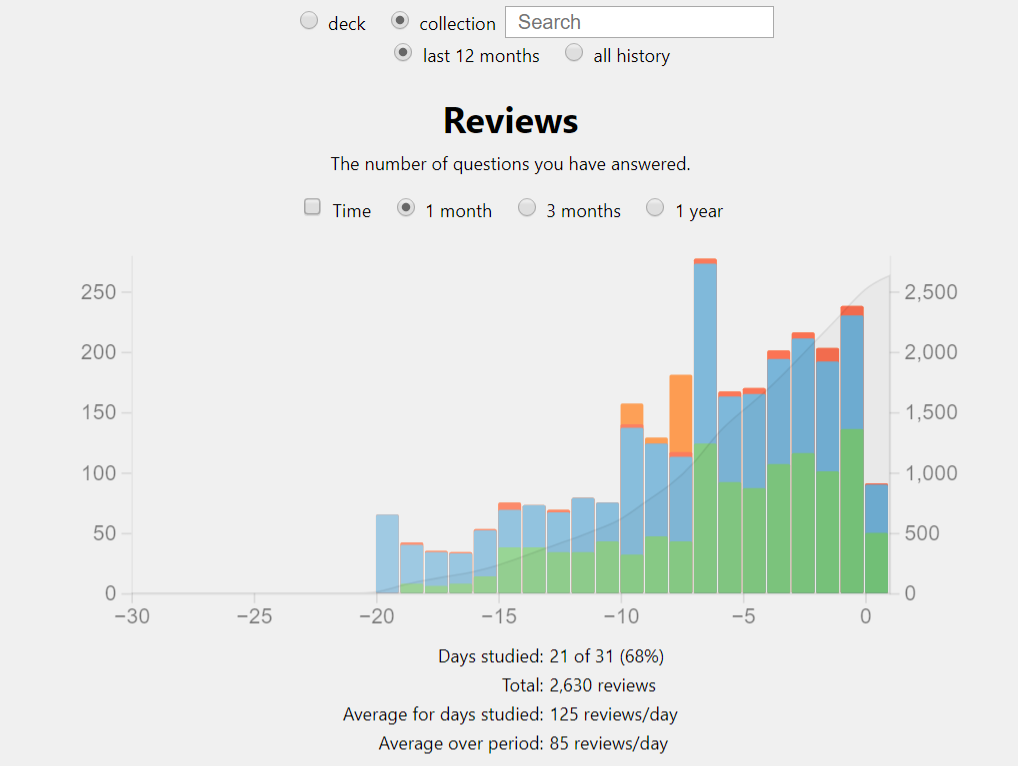Click 'The number of questions you have answered.'
The width and height of the screenshot is (1018, 766).
point(510,164)
